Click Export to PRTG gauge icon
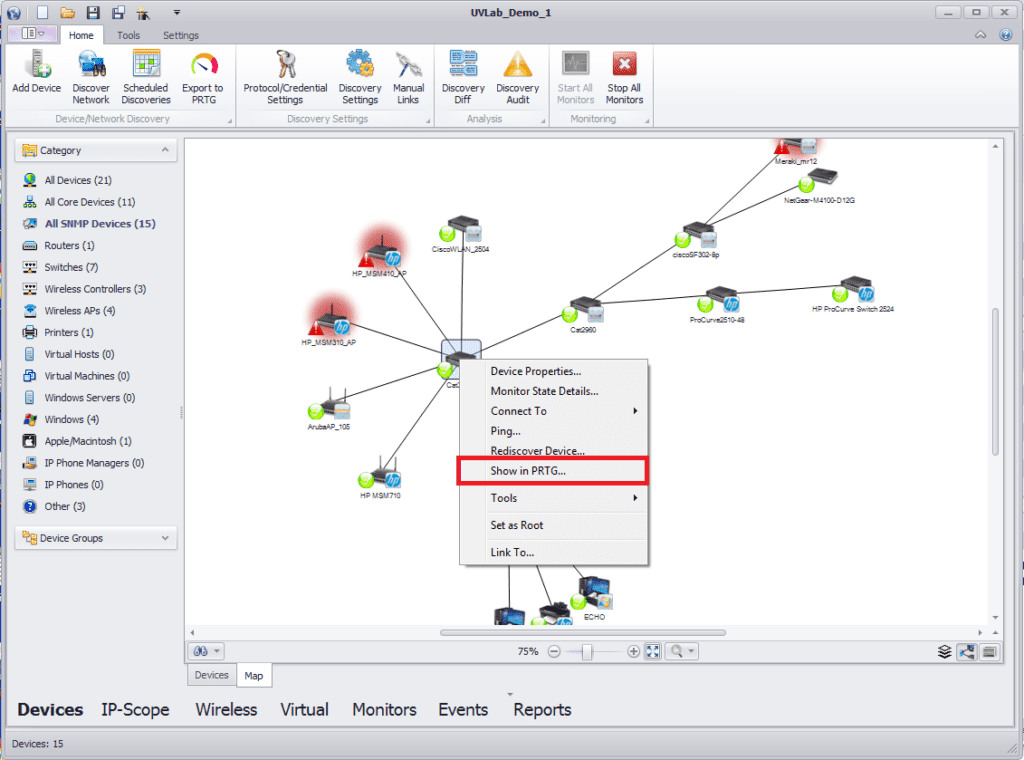This screenshot has height=760, width=1024. click(x=203, y=64)
